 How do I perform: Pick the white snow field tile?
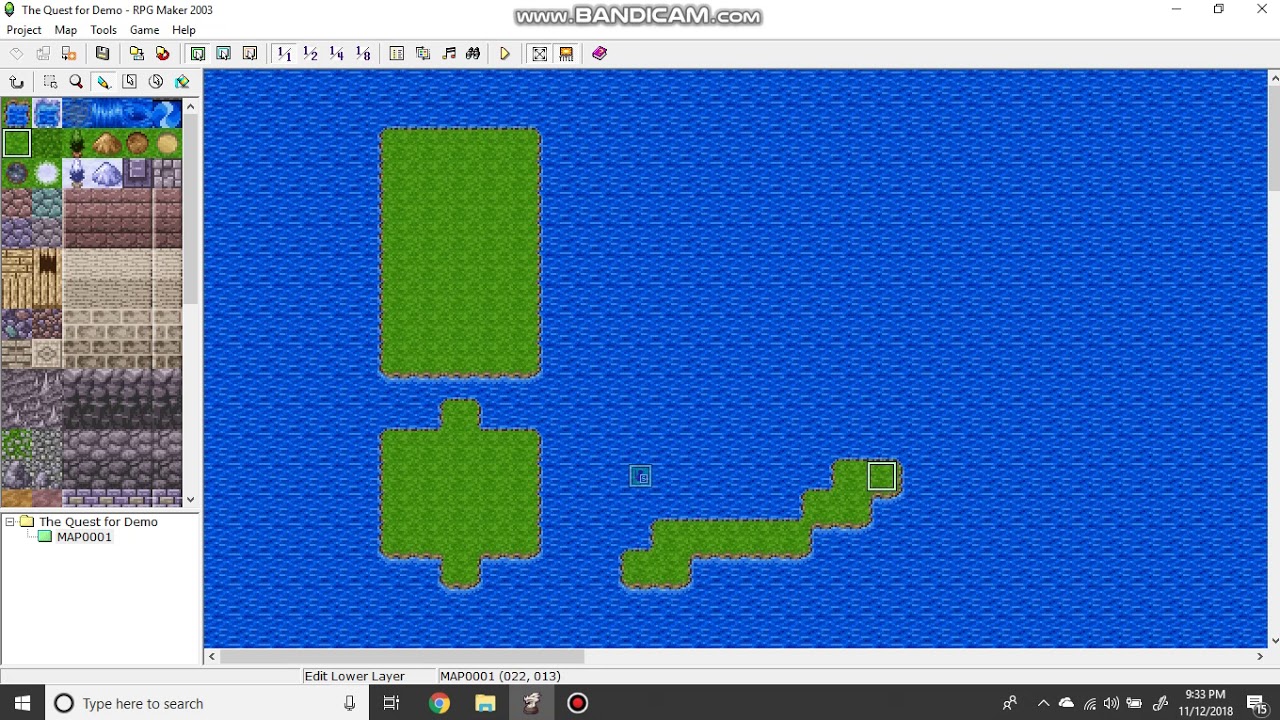[47, 174]
